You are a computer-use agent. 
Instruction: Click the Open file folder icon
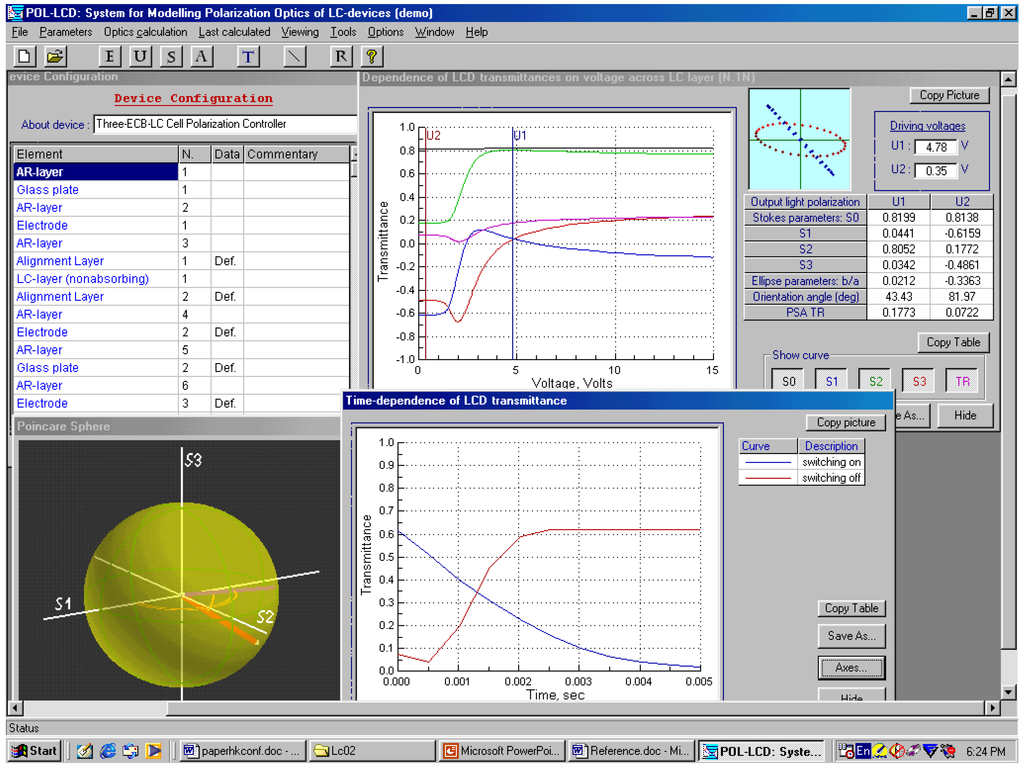[x=55, y=56]
